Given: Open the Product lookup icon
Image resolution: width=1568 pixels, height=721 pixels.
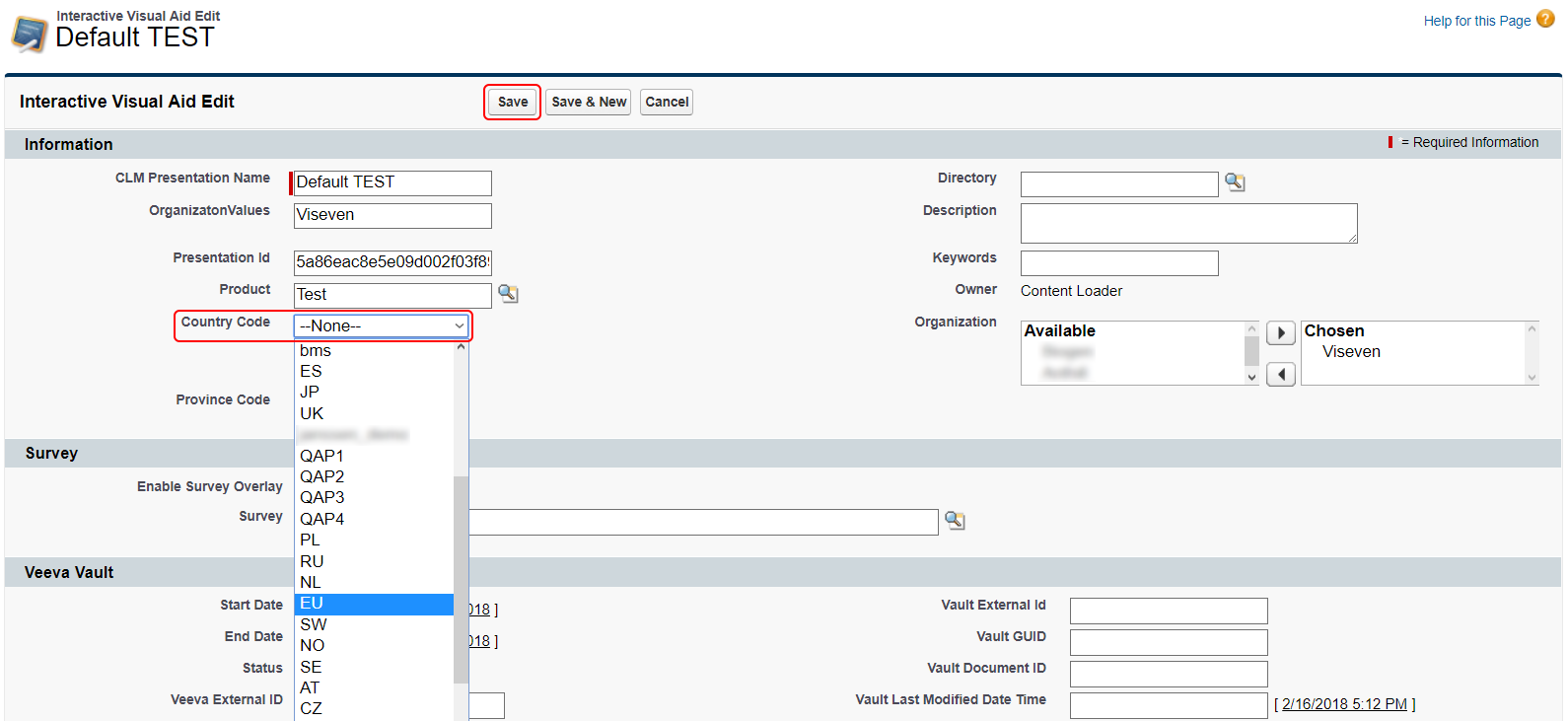Looking at the screenshot, I should tap(508, 294).
